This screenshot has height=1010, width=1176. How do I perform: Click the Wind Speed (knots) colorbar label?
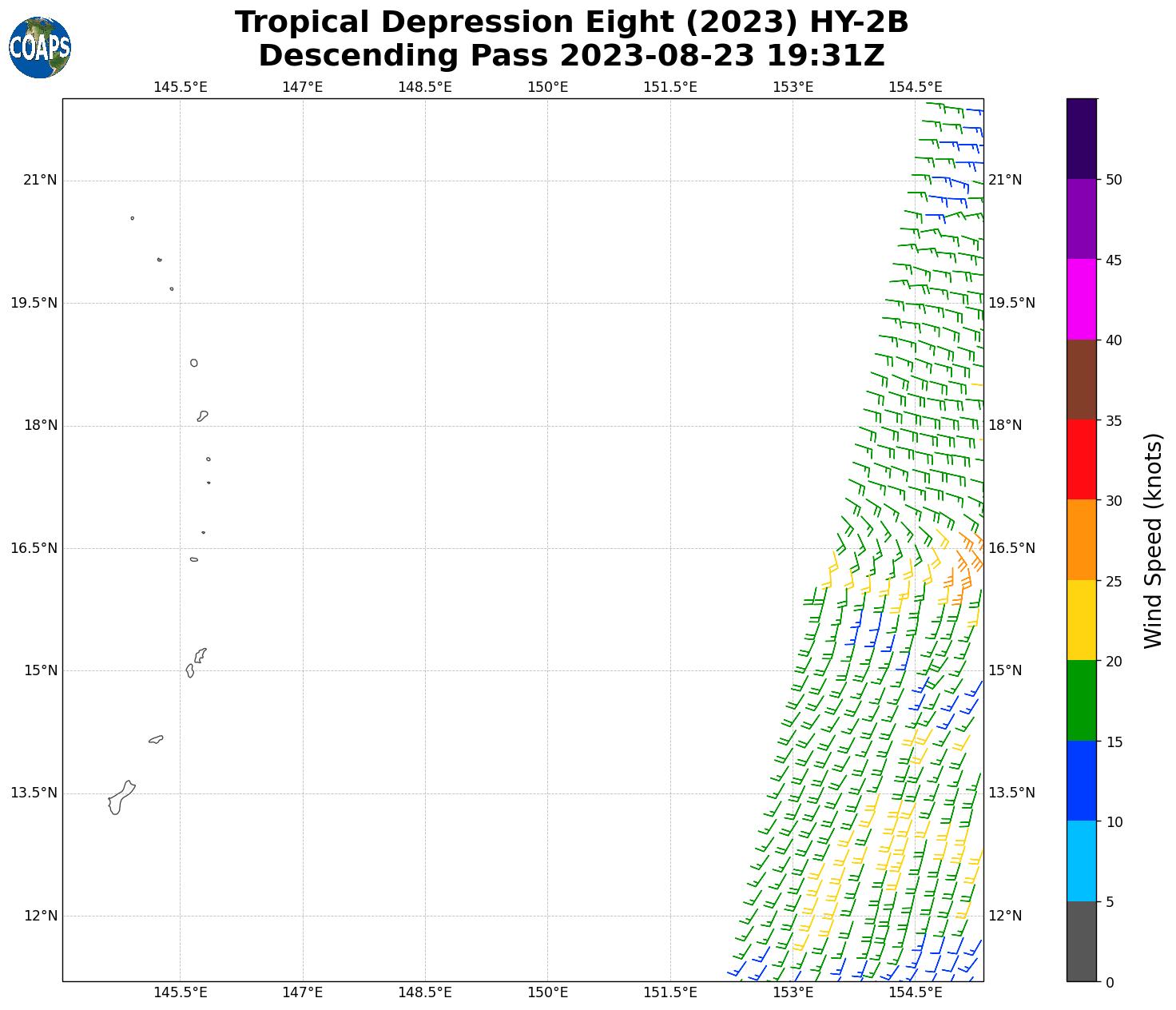1153,540
